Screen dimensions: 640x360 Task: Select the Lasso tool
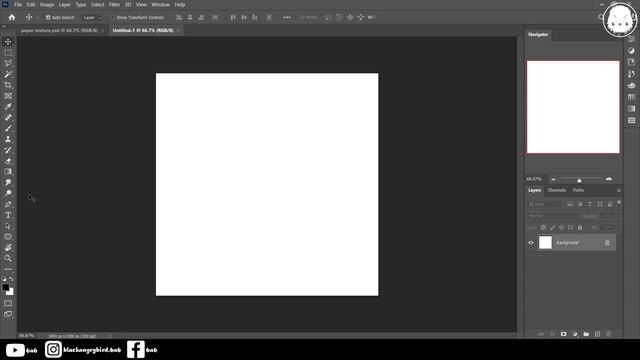point(8,63)
